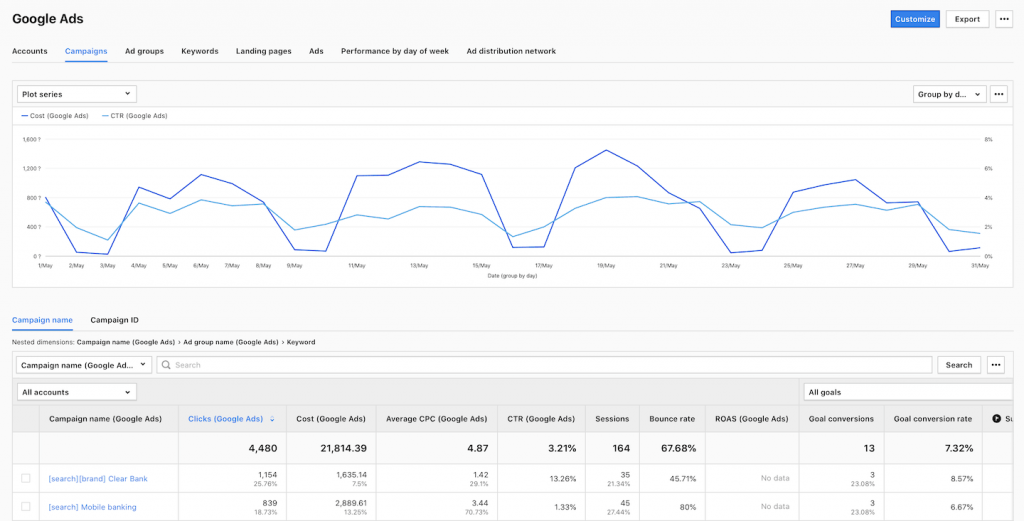Open the chart's three-dots options menu
Image resolution: width=1024 pixels, height=521 pixels.
[998, 94]
